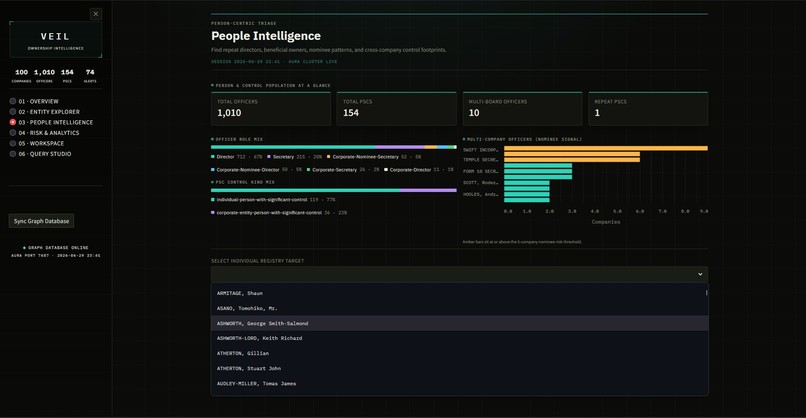The image size is (806, 418).
Task: Click the Graph Database Online status indicator
Action: coord(56,248)
